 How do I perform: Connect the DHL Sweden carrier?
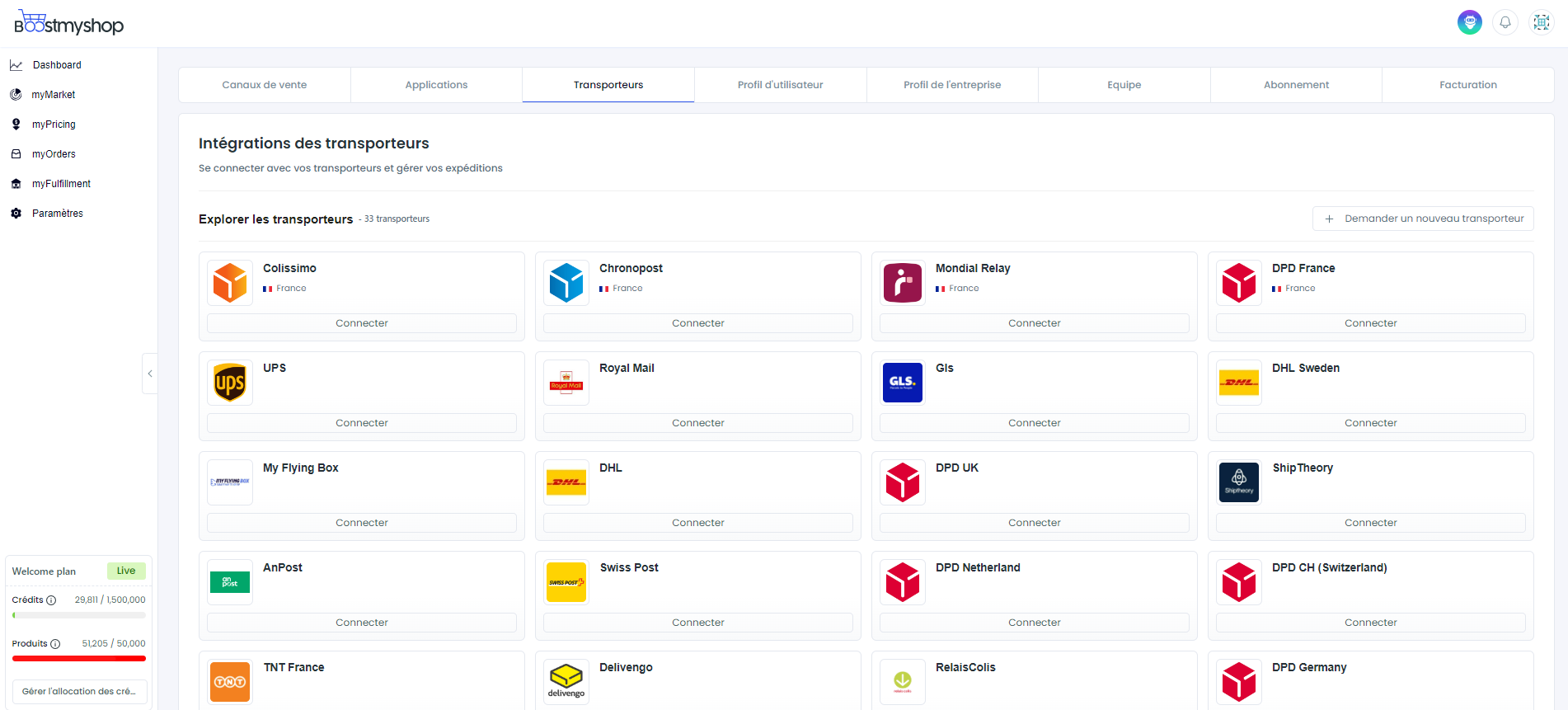pos(1371,423)
